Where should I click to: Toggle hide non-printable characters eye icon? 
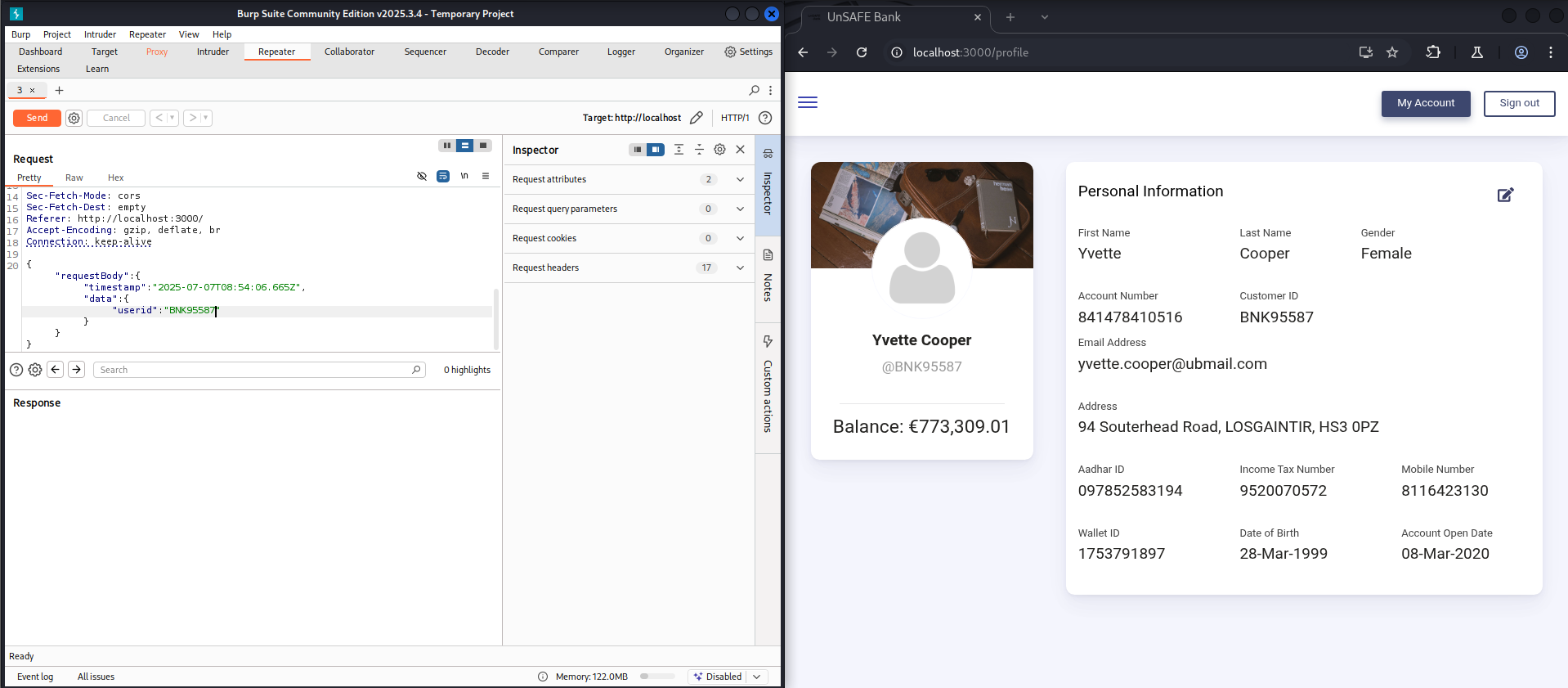pos(422,176)
